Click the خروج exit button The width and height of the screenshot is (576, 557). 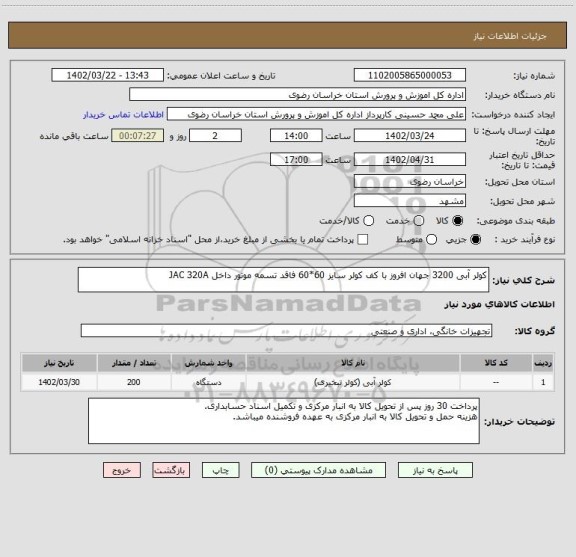pos(122,470)
